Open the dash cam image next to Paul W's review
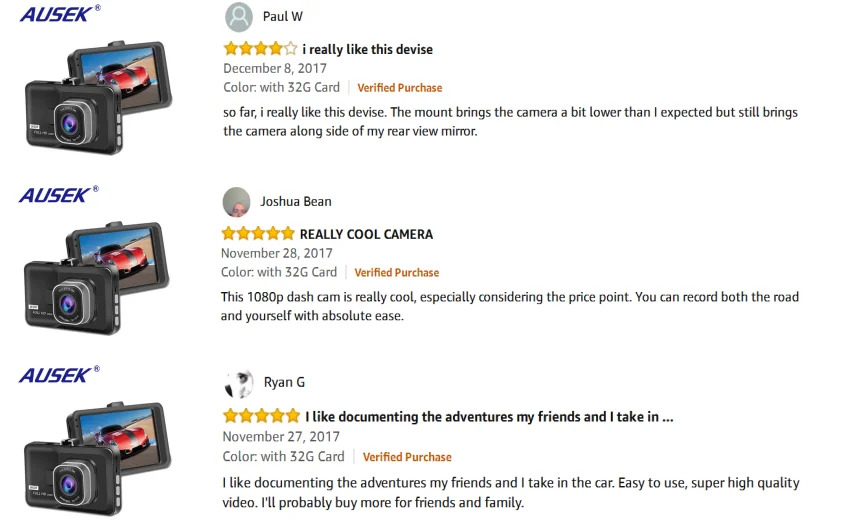This screenshot has width=843, height=531. coord(97,96)
